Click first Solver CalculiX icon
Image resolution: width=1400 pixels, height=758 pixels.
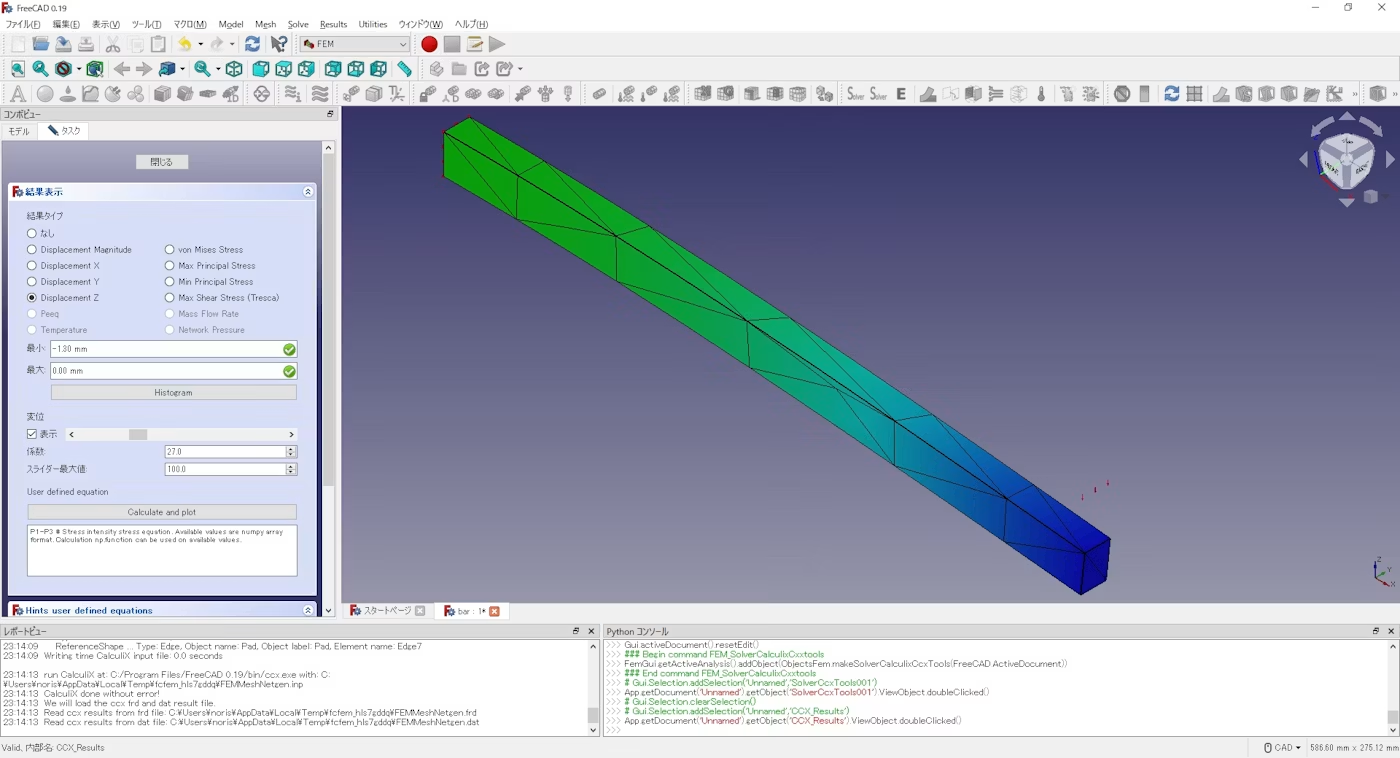(855, 94)
